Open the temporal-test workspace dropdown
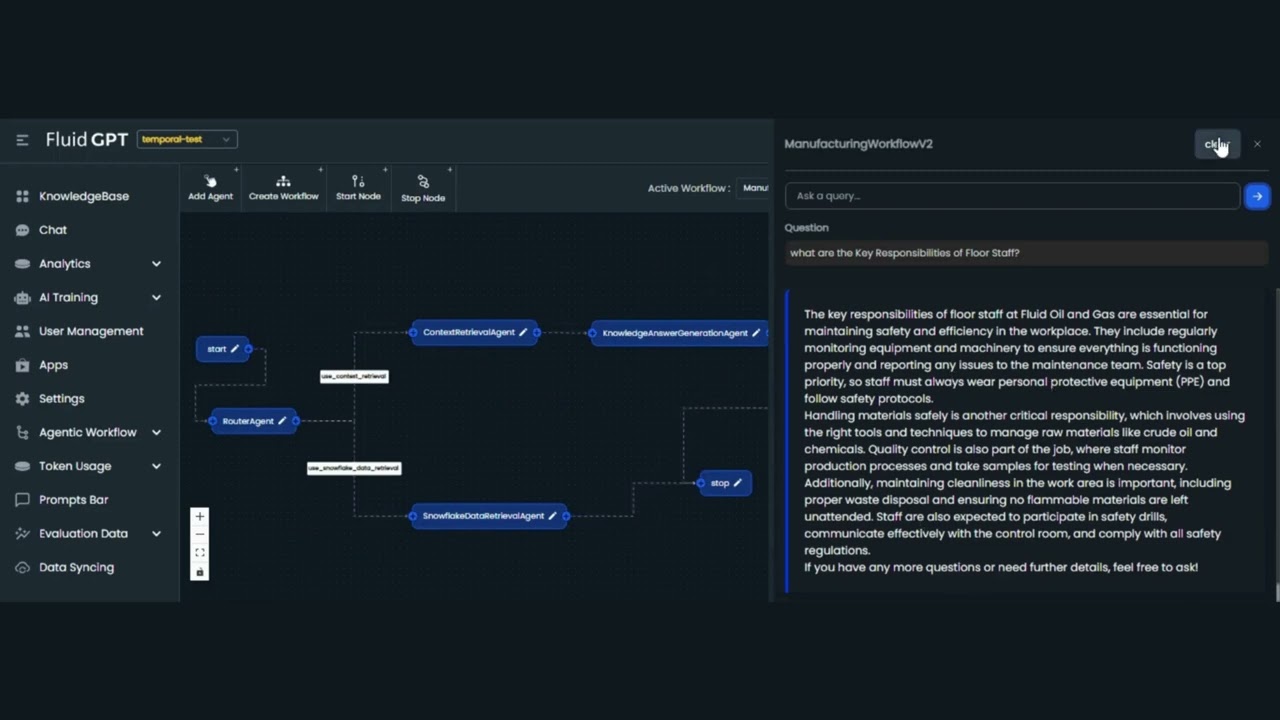The image size is (1280, 720). pos(187,139)
